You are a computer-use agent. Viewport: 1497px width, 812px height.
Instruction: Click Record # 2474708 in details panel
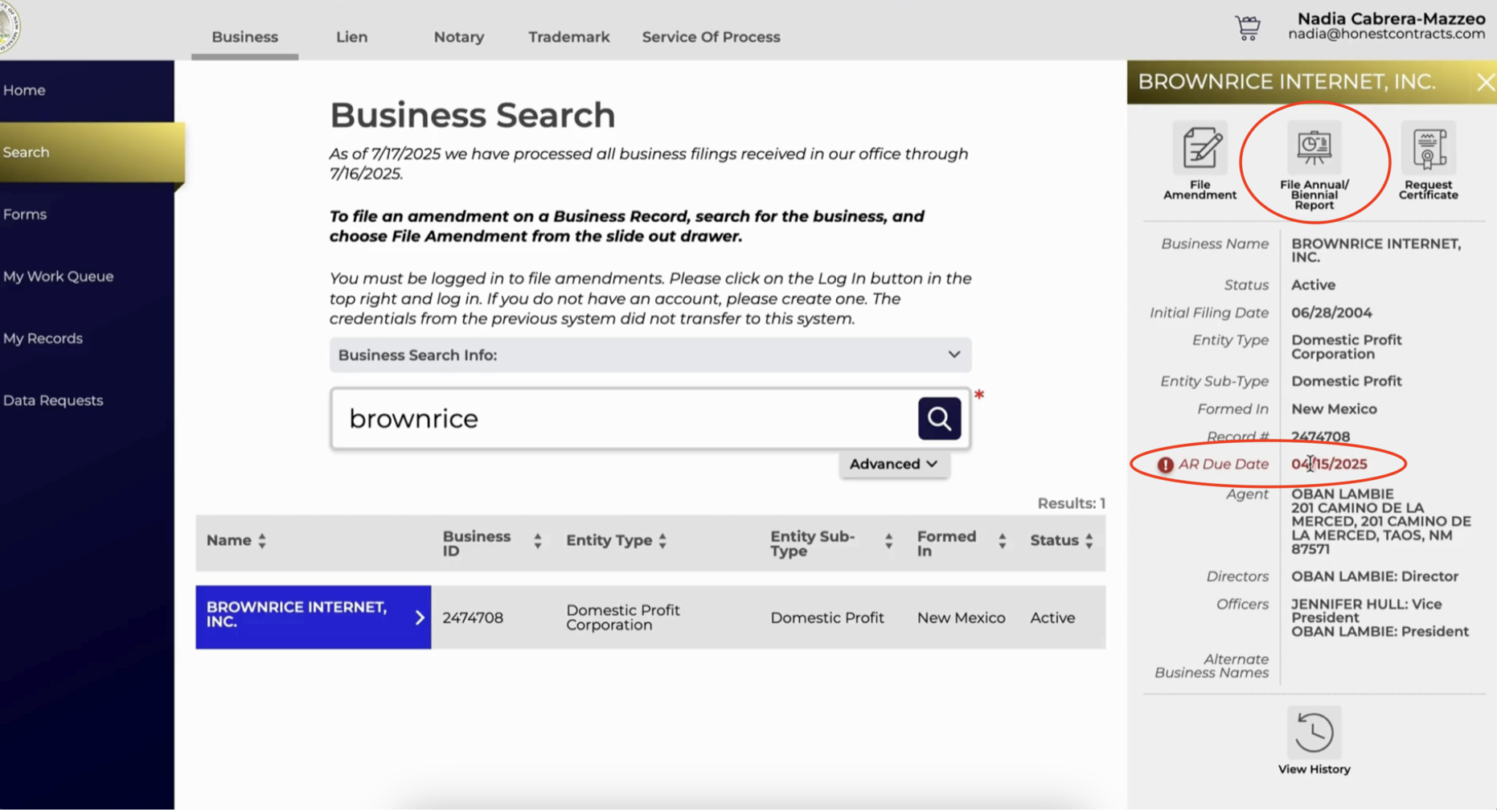coord(1320,437)
